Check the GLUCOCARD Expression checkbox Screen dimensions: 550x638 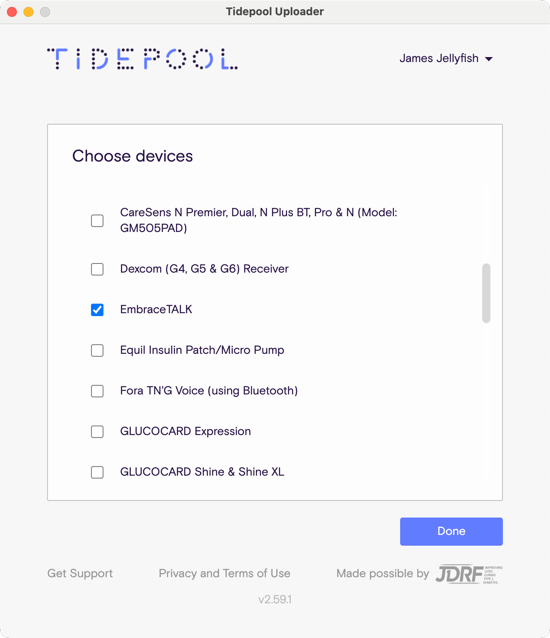point(97,431)
